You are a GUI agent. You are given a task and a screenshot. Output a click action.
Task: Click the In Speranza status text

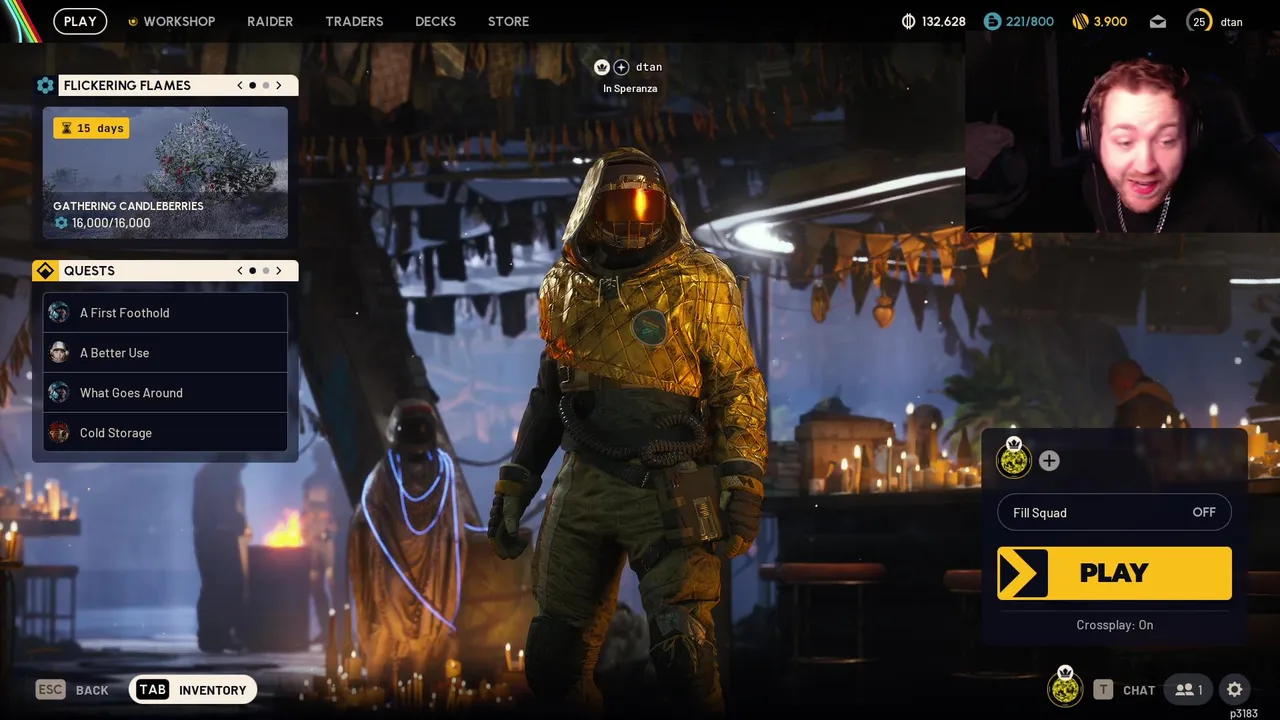coord(630,89)
